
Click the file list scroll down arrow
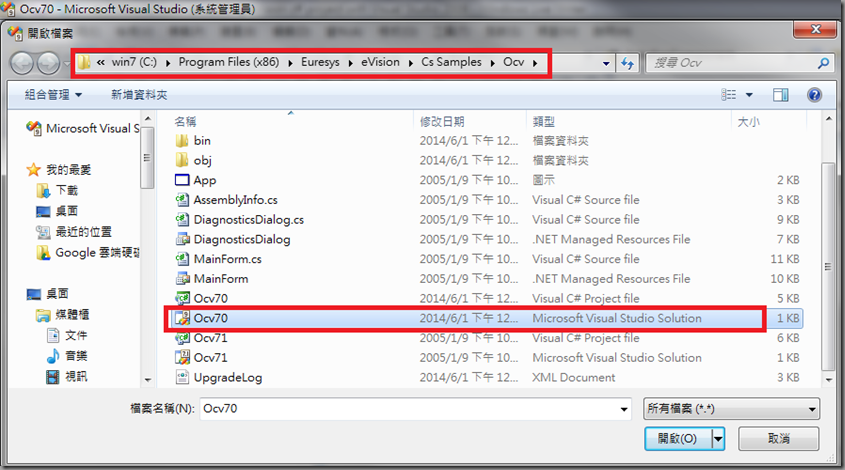coord(828,380)
